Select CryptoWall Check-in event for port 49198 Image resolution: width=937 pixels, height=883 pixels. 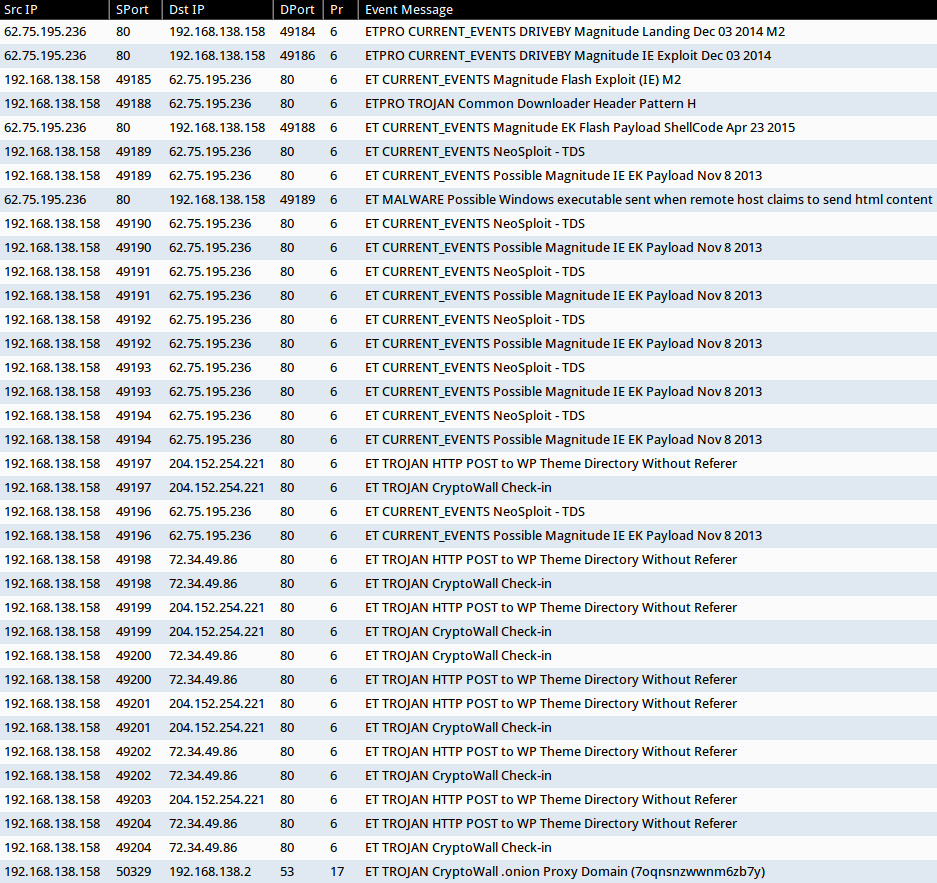pos(468,584)
